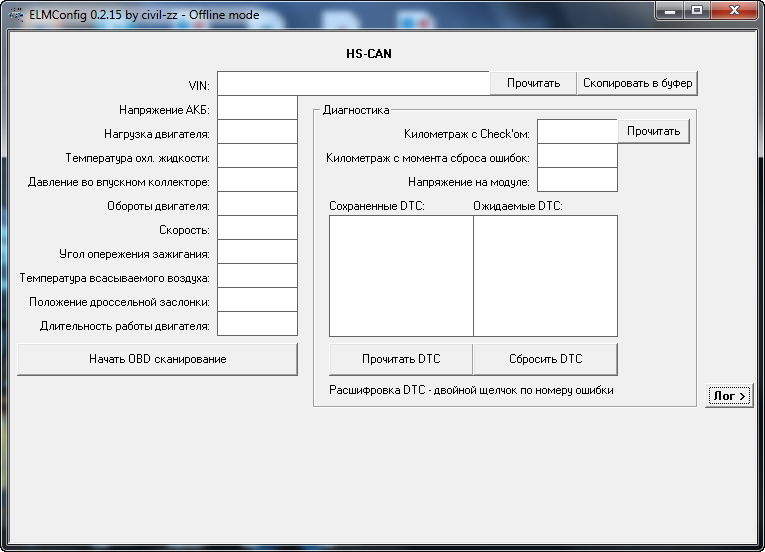Click the Прочитать button next to VIN
765x552 pixels.
(533, 83)
